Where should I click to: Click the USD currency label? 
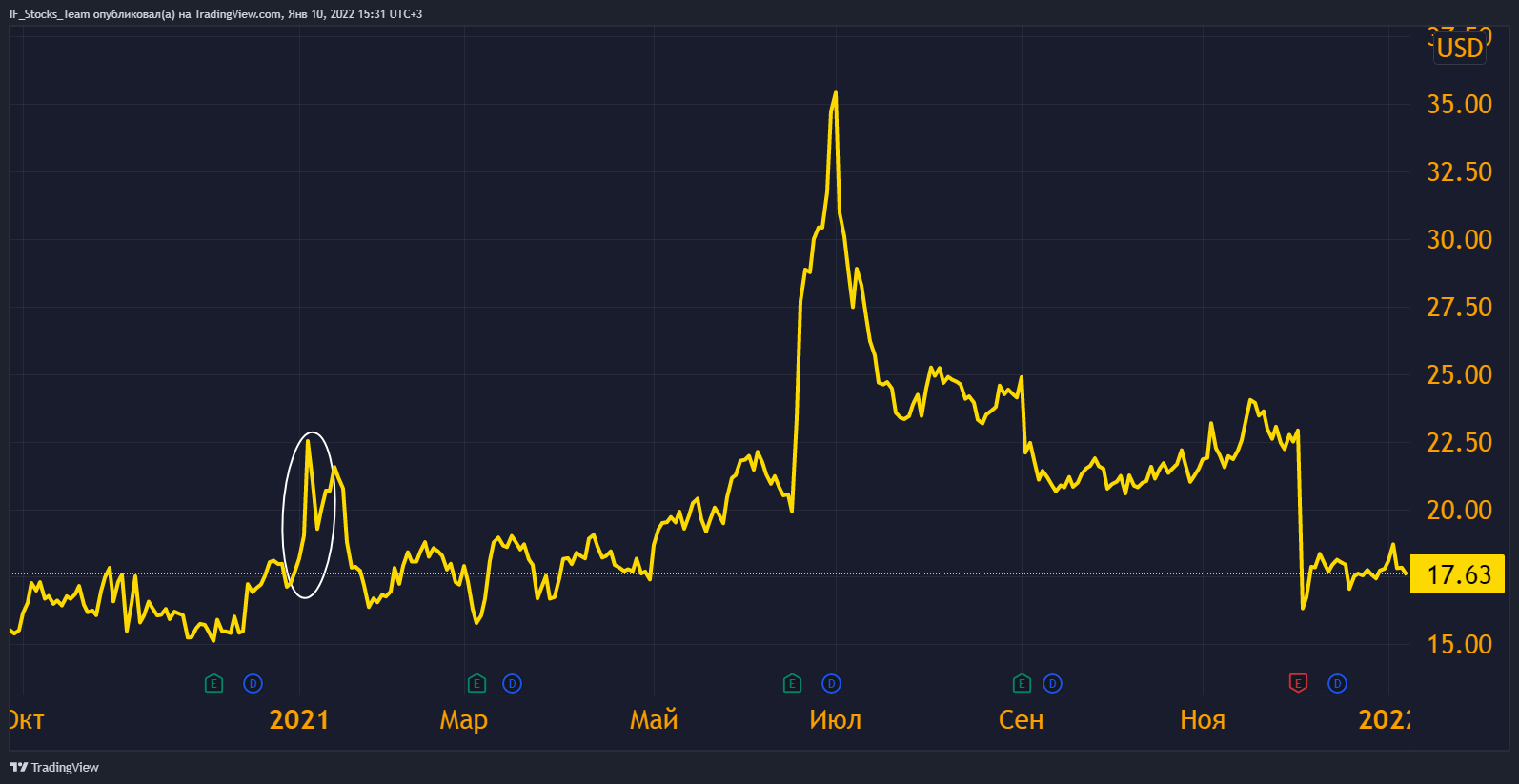(1460, 48)
